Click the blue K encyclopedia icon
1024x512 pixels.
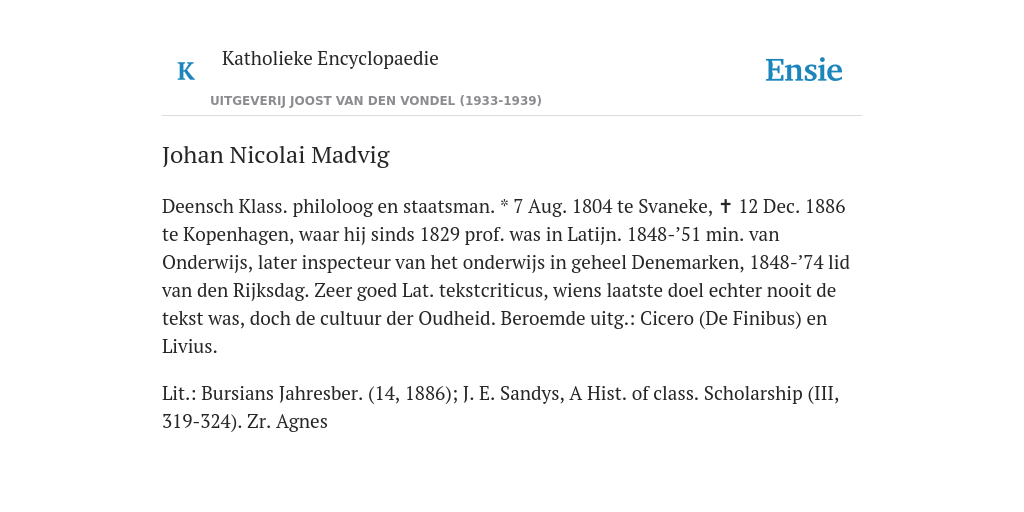pos(186,71)
